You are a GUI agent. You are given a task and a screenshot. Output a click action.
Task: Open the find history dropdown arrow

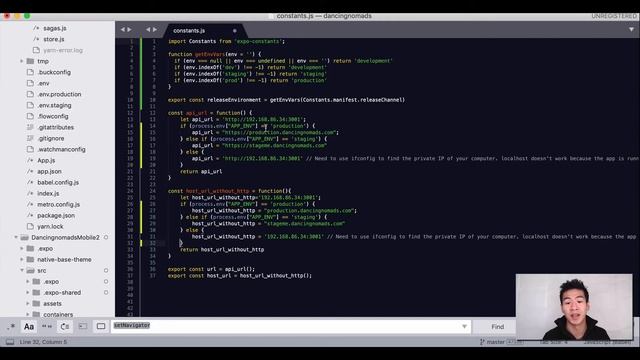pyautogui.click(x=464, y=327)
